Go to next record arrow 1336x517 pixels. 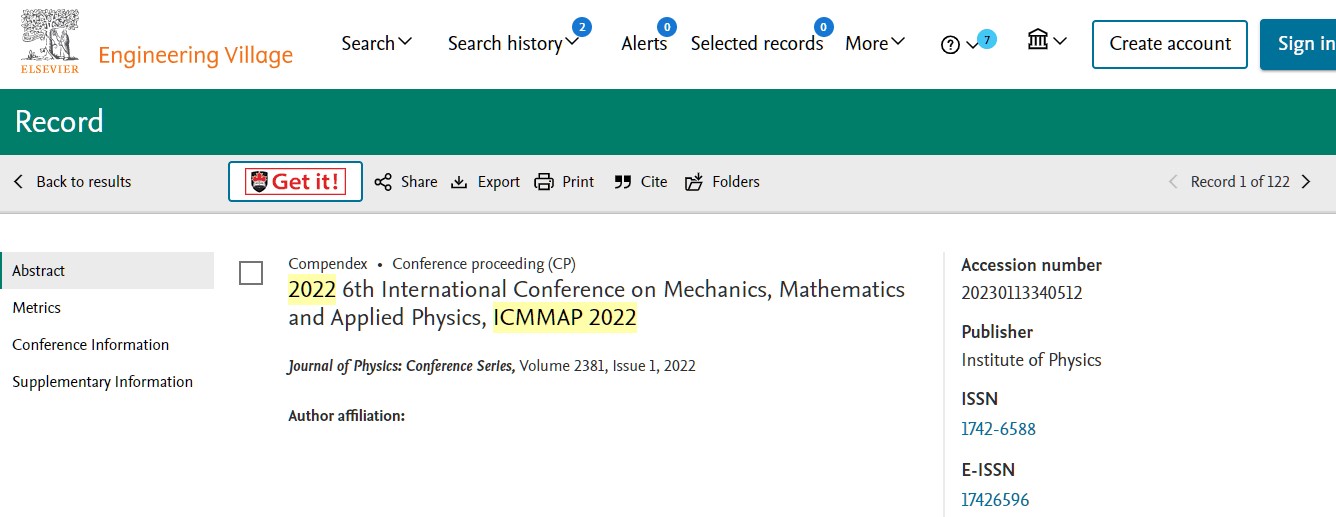(x=1306, y=182)
